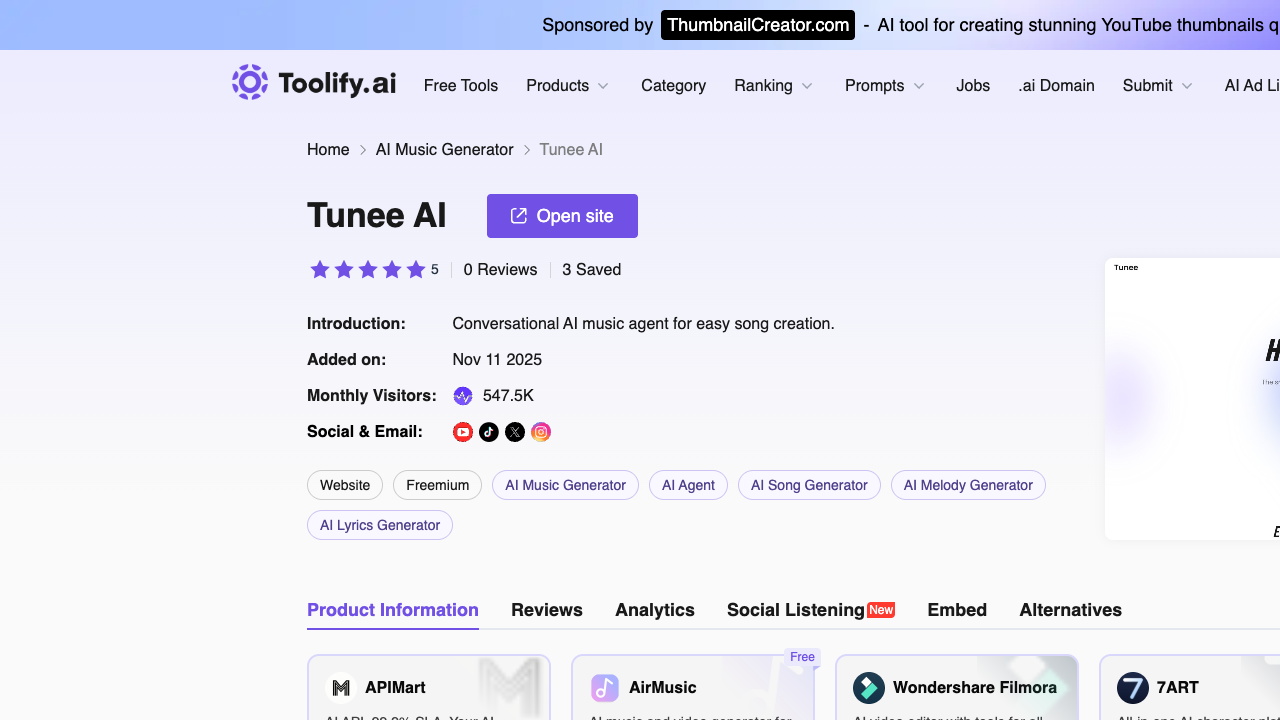The image size is (1280, 720).
Task: Click the Tunee AI page heading
Action: (377, 216)
